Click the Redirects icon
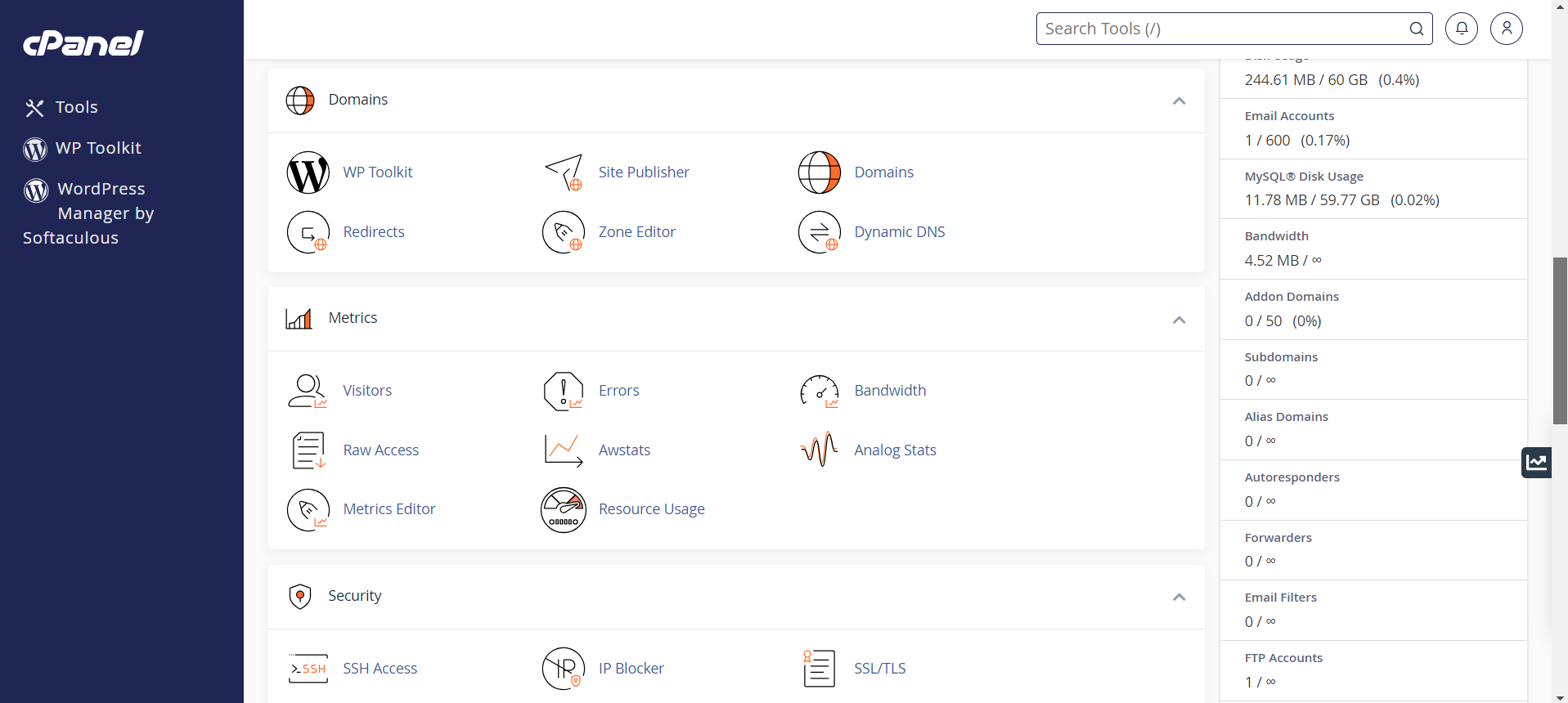This screenshot has height=703, width=1568. (308, 232)
